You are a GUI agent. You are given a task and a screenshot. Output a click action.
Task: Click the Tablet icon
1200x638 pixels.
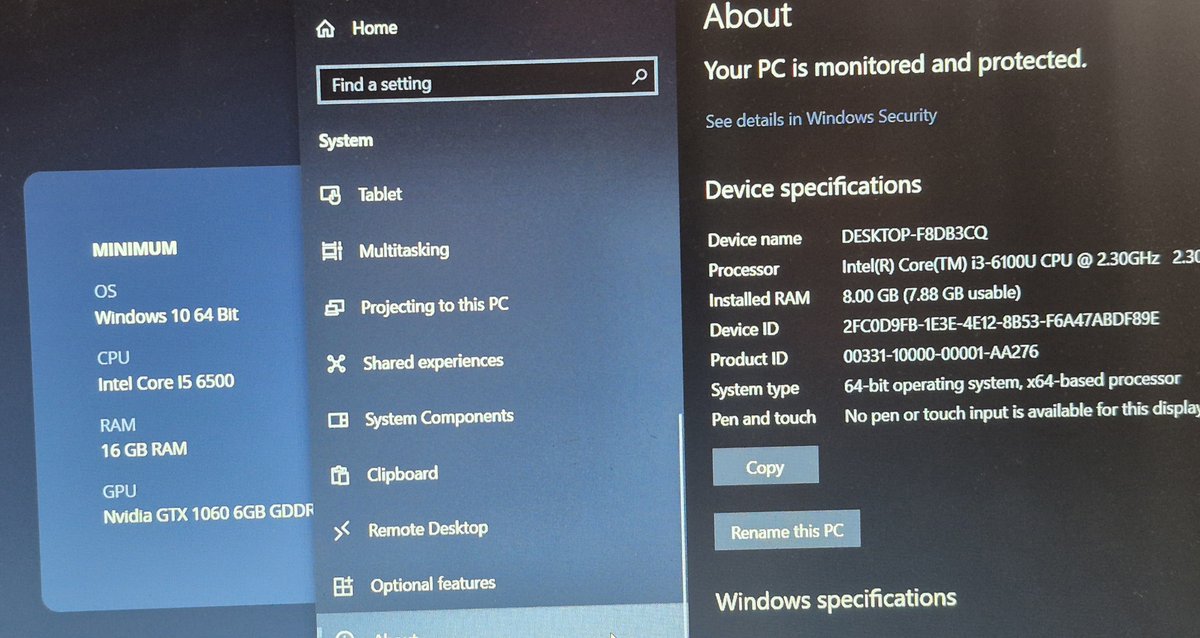click(x=331, y=195)
